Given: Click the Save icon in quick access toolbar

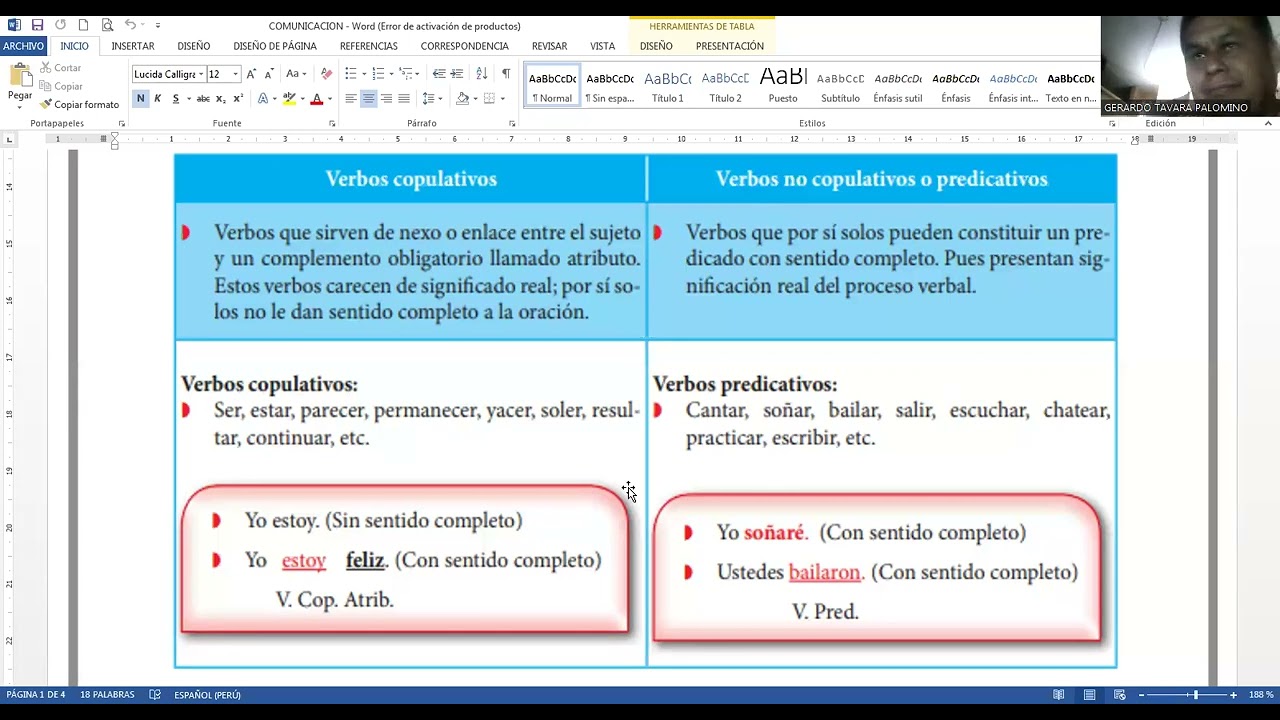Looking at the screenshot, I should click(x=37, y=25).
